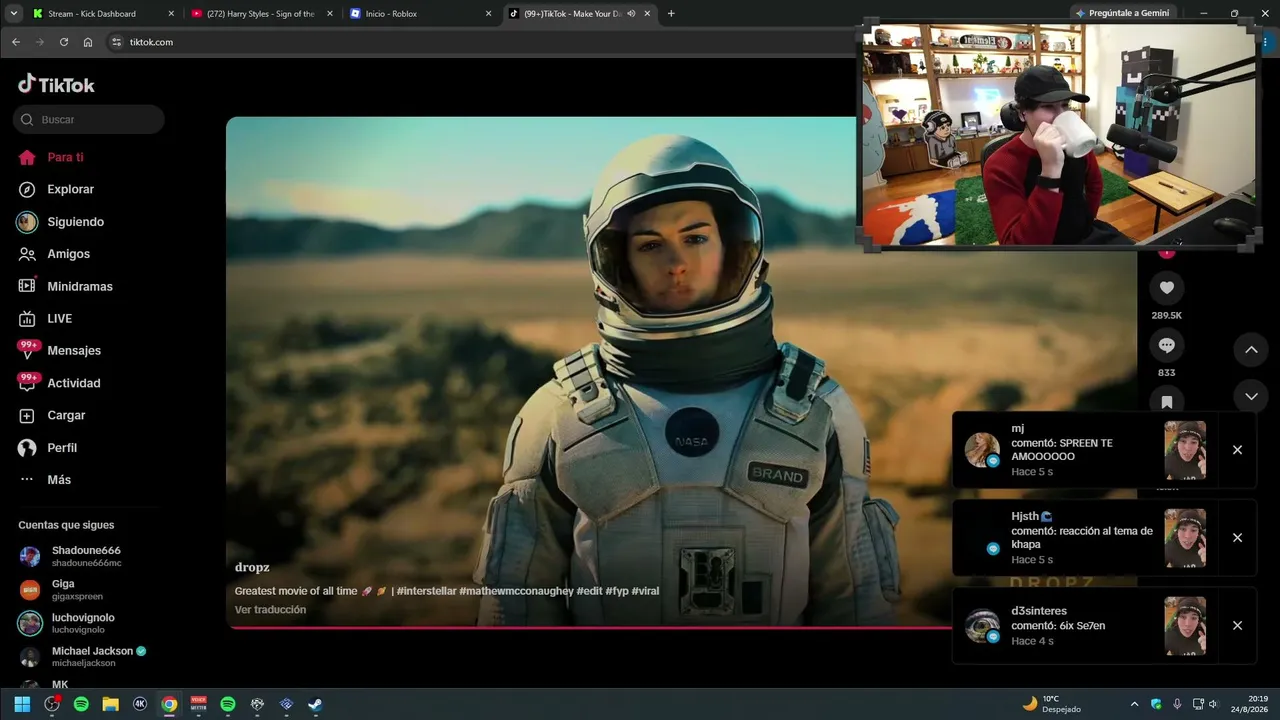This screenshot has height=720, width=1280.
Task: Click the Cargar upload plus icon
Action: (x=27, y=415)
